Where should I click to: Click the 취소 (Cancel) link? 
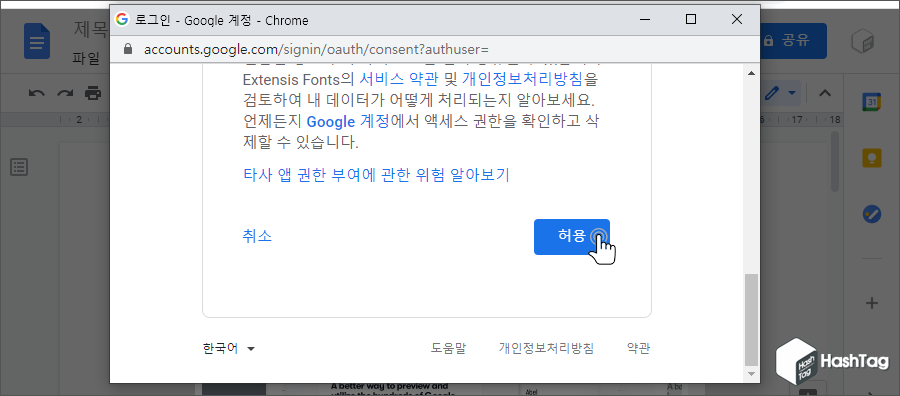pyautogui.click(x=257, y=236)
